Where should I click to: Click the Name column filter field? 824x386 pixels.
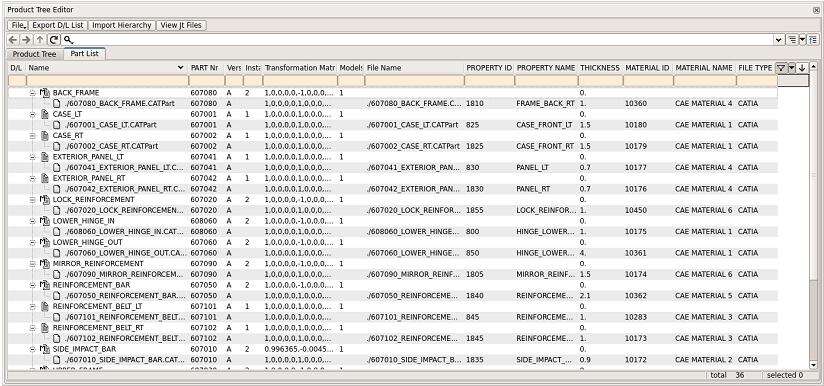pyautogui.click(x=107, y=81)
